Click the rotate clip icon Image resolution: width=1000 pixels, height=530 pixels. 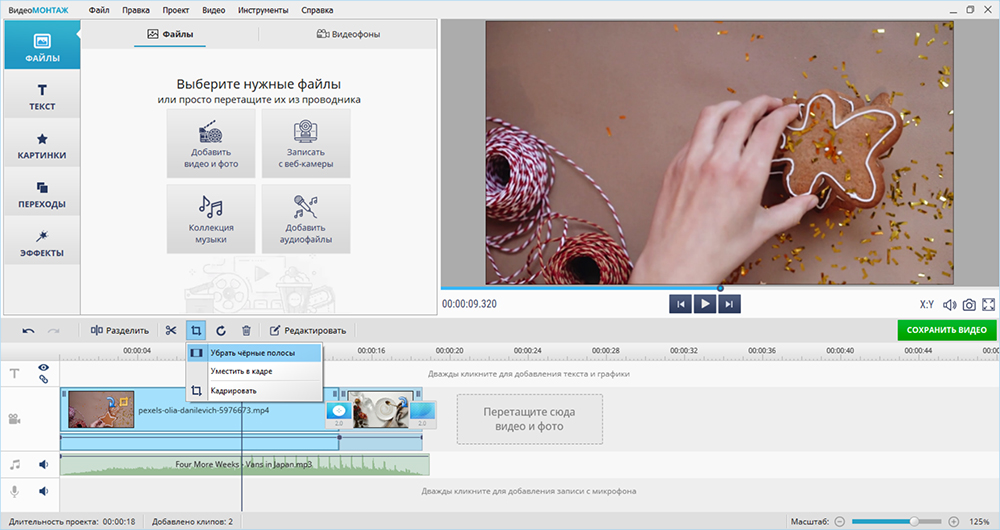tap(221, 330)
